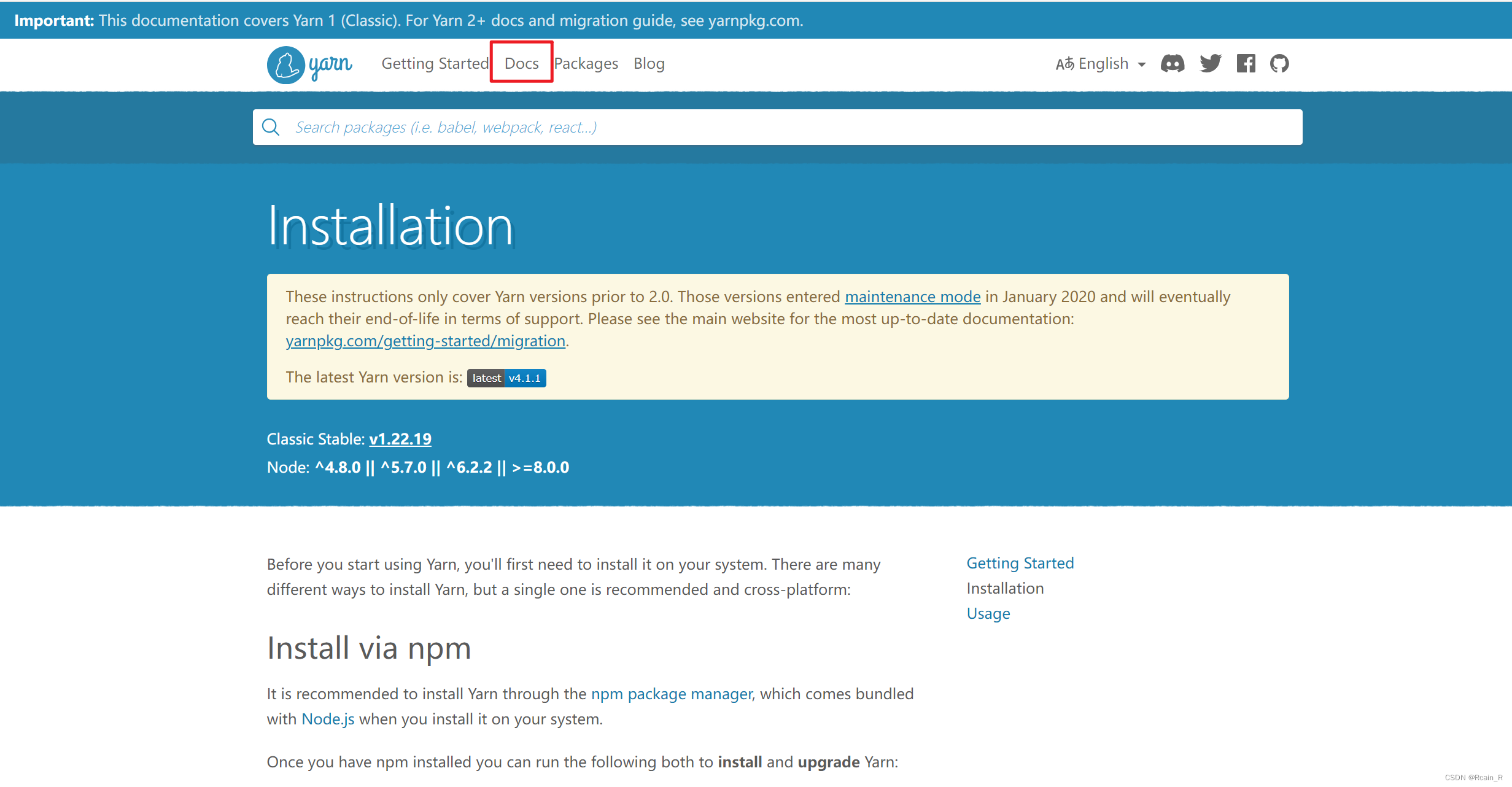Open the Discord community icon
Screen dimensions: 1512x787
(x=1172, y=64)
